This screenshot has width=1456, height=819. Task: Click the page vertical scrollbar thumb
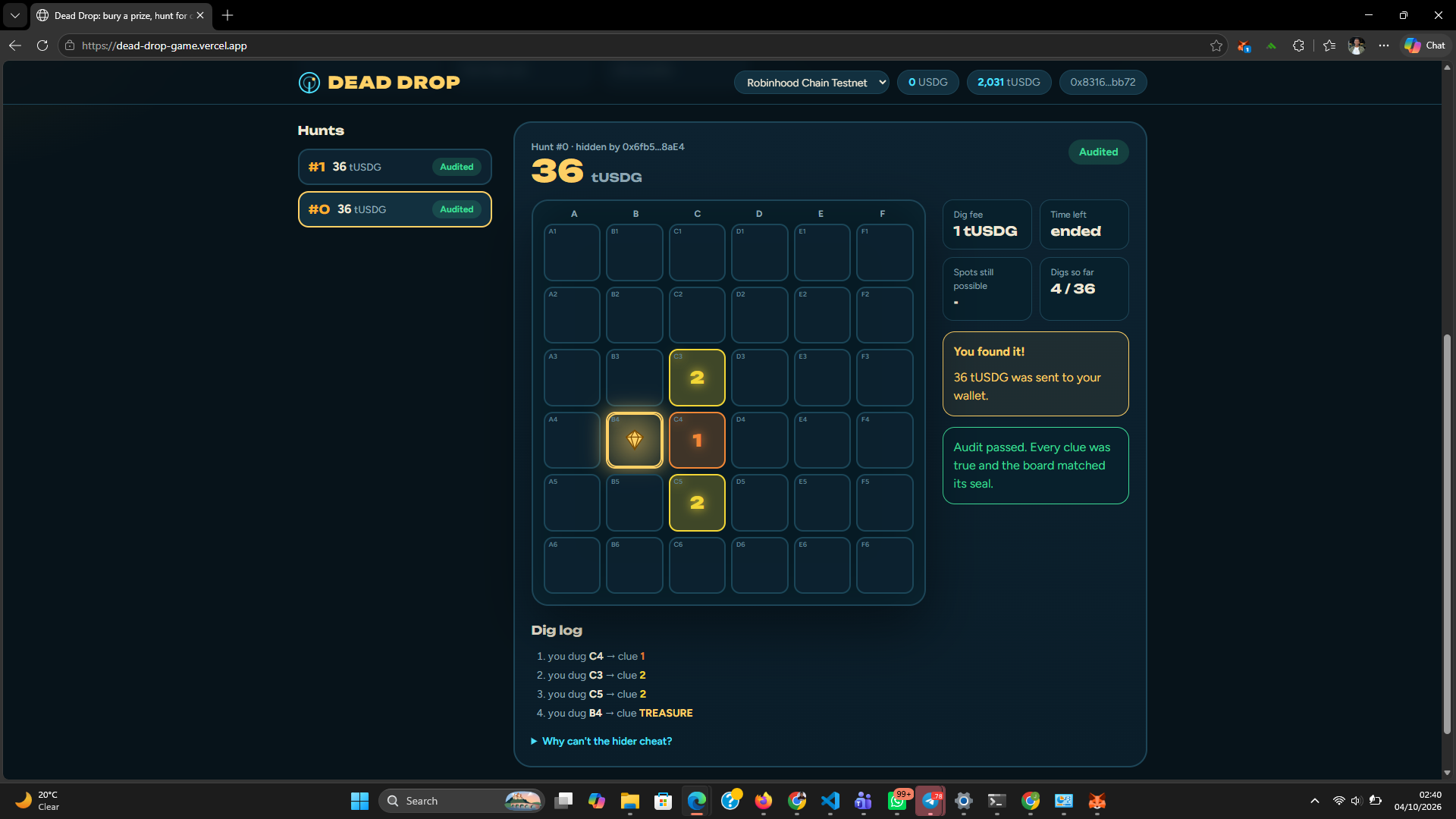click(1447, 535)
